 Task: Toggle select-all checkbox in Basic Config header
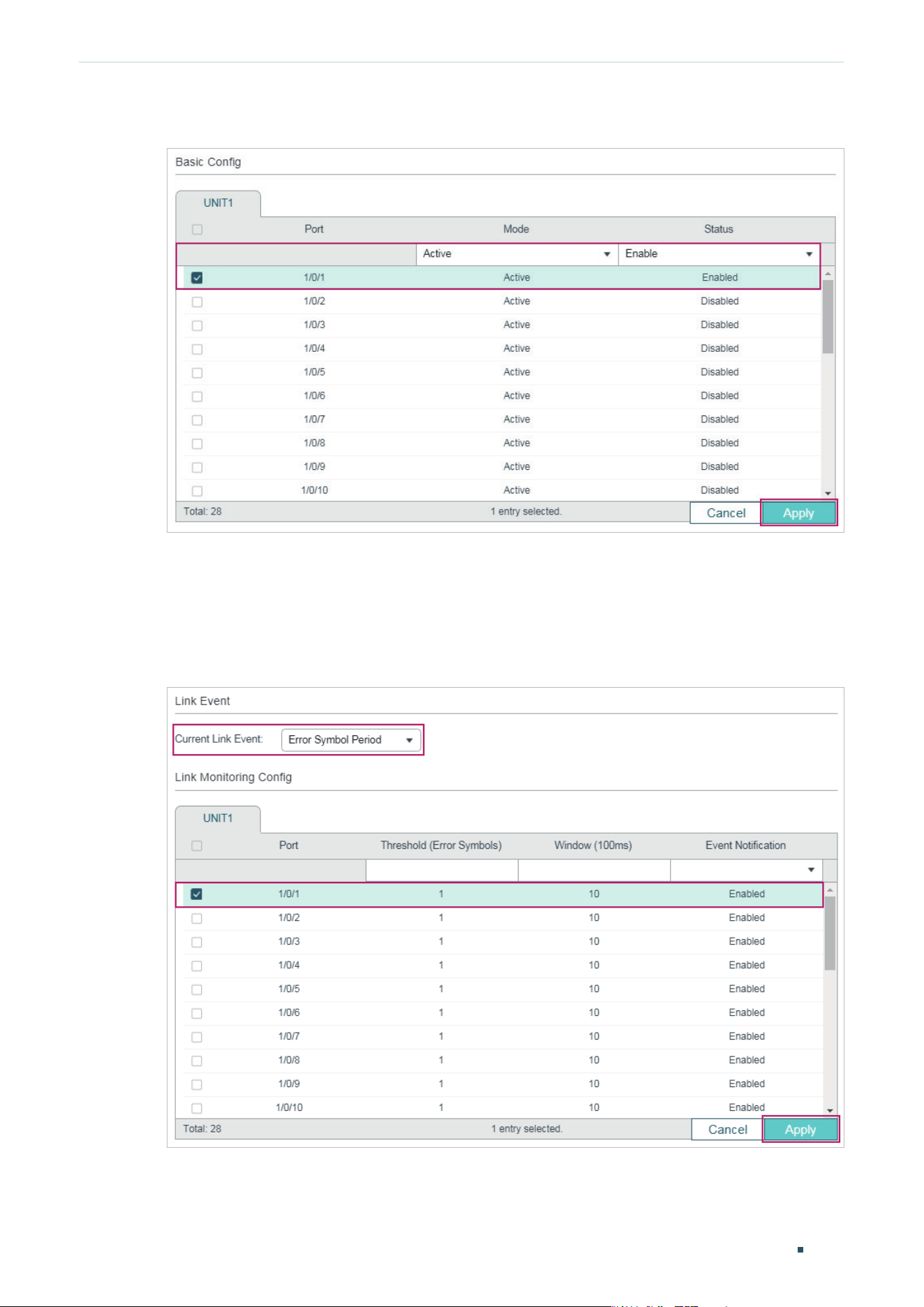(197, 230)
